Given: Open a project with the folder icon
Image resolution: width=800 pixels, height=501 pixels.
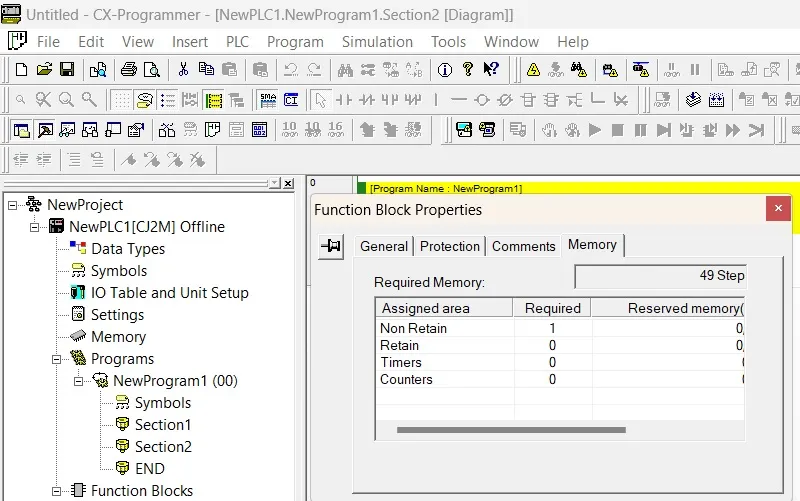Looking at the screenshot, I should click(44, 69).
